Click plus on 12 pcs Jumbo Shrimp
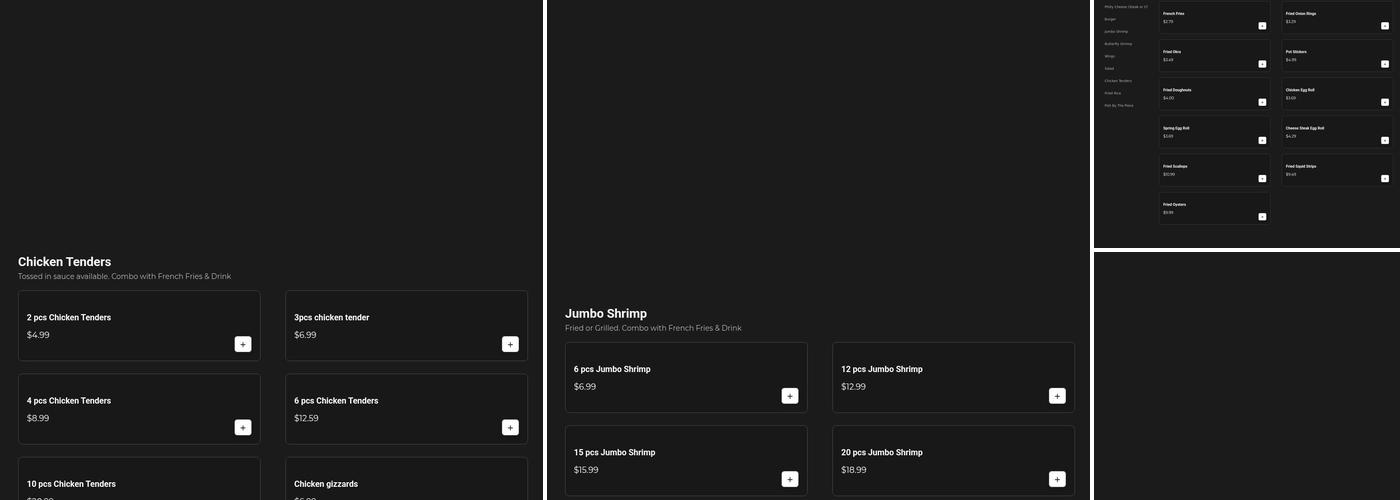The image size is (1400, 500). [x=1057, y=396]
